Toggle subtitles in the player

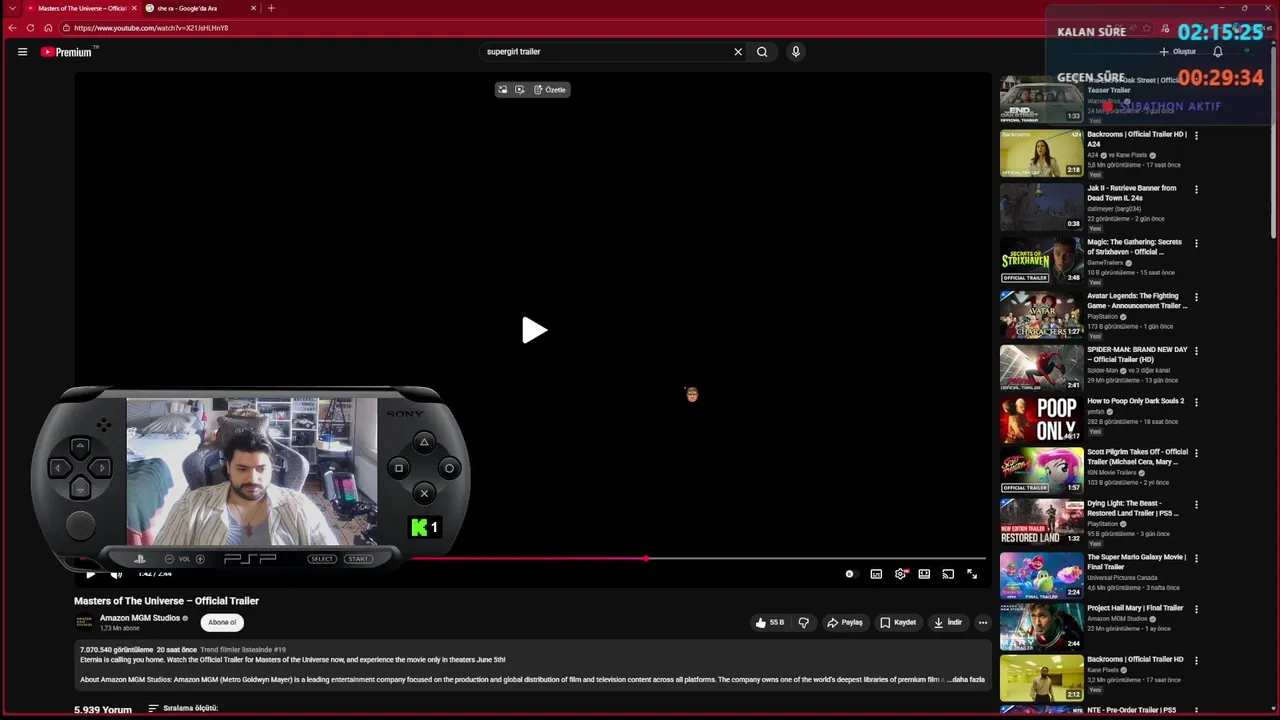(x=876, y=574)
